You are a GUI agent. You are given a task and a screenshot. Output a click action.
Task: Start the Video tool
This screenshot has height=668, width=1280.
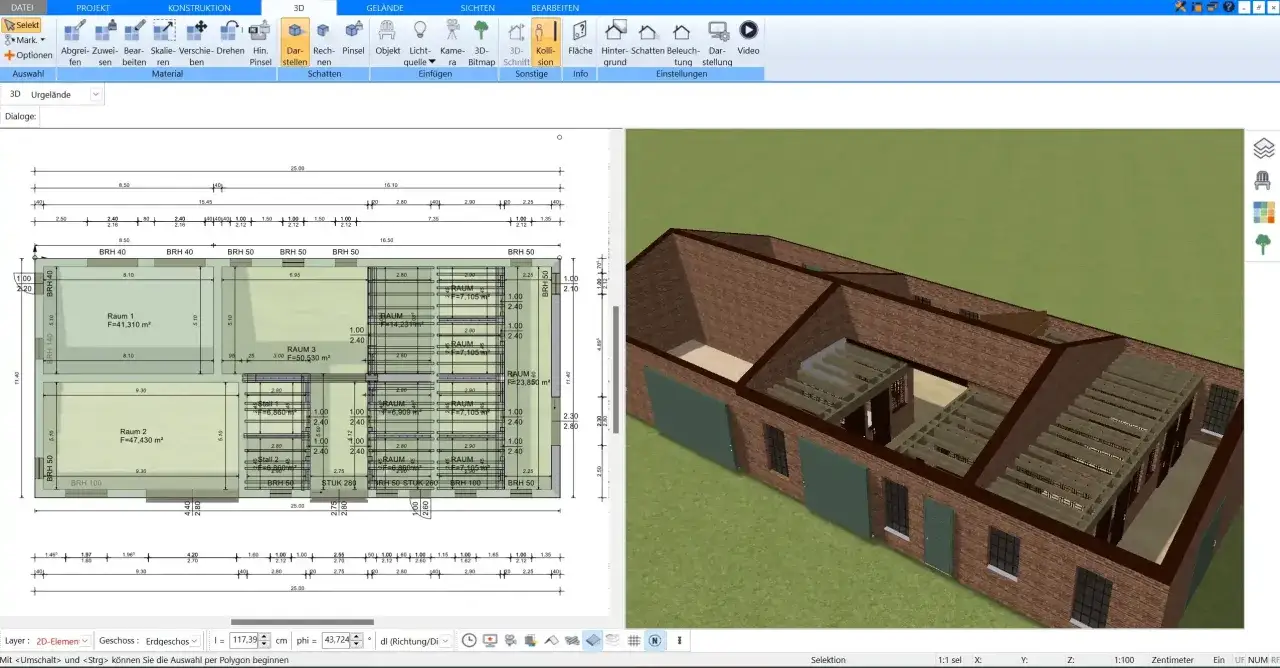[749, 36]
